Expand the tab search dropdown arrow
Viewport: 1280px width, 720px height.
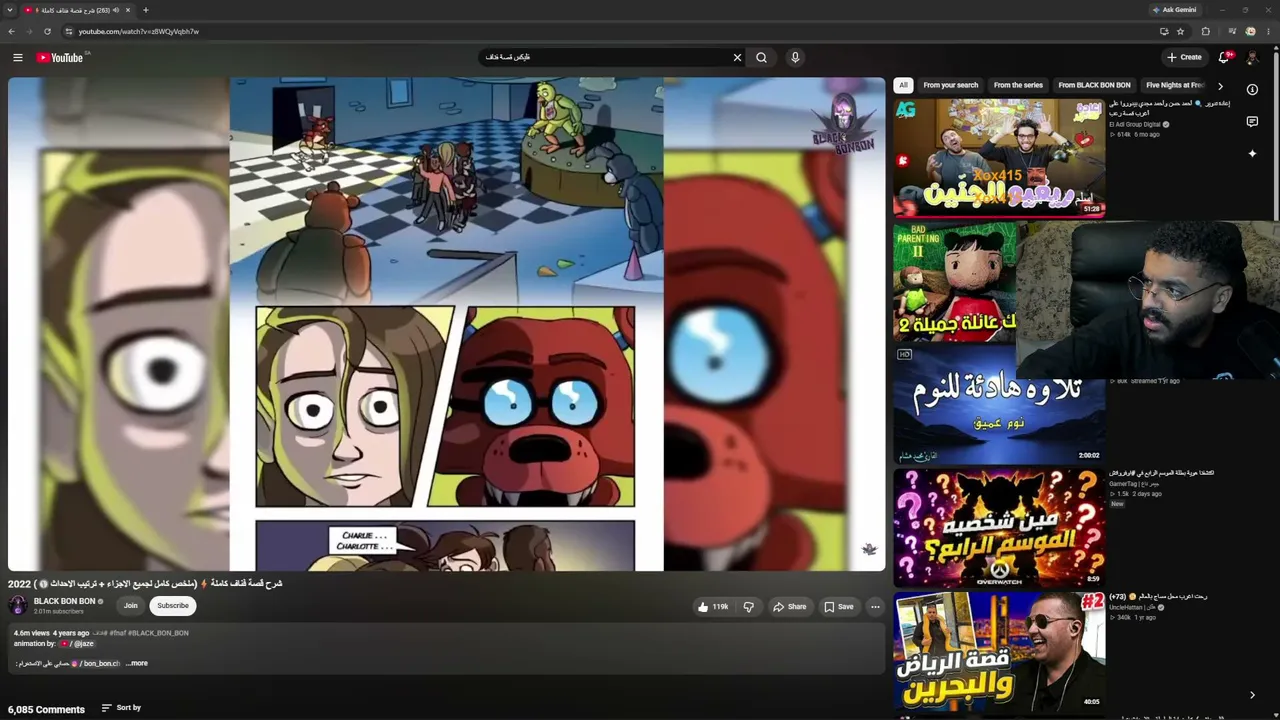point(9,10)
